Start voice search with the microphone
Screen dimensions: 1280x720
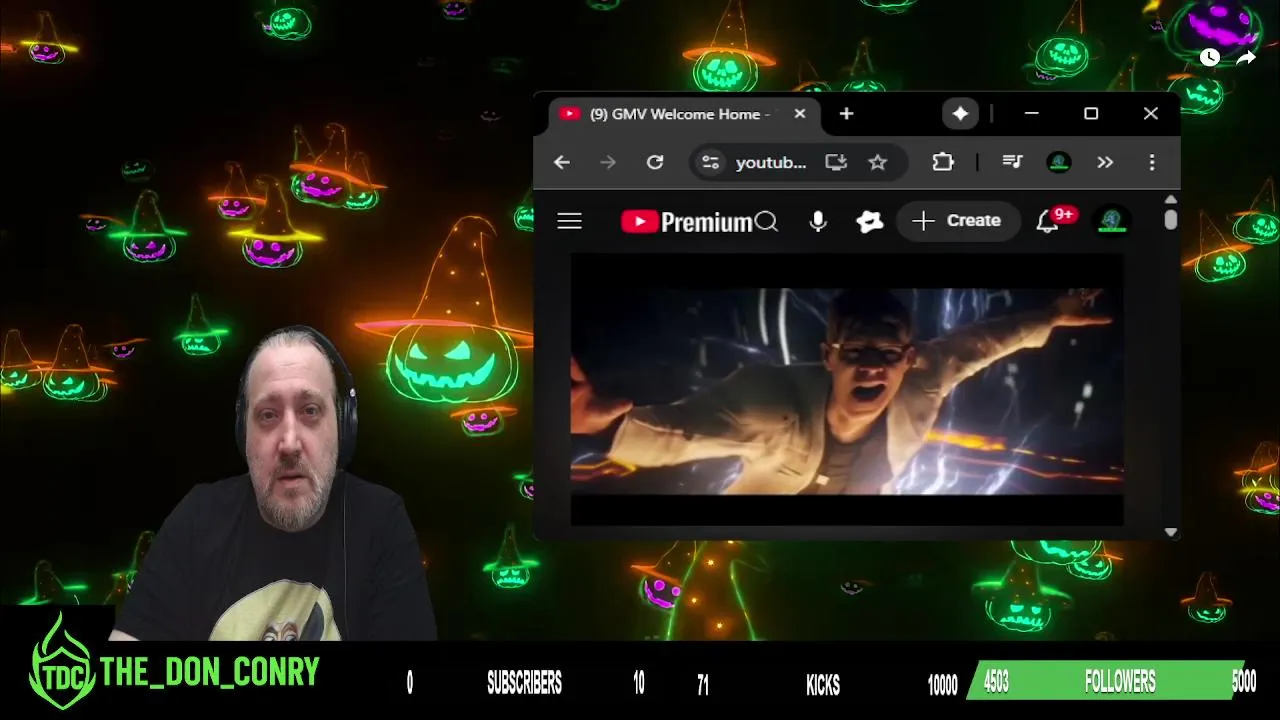pos(818,222)
